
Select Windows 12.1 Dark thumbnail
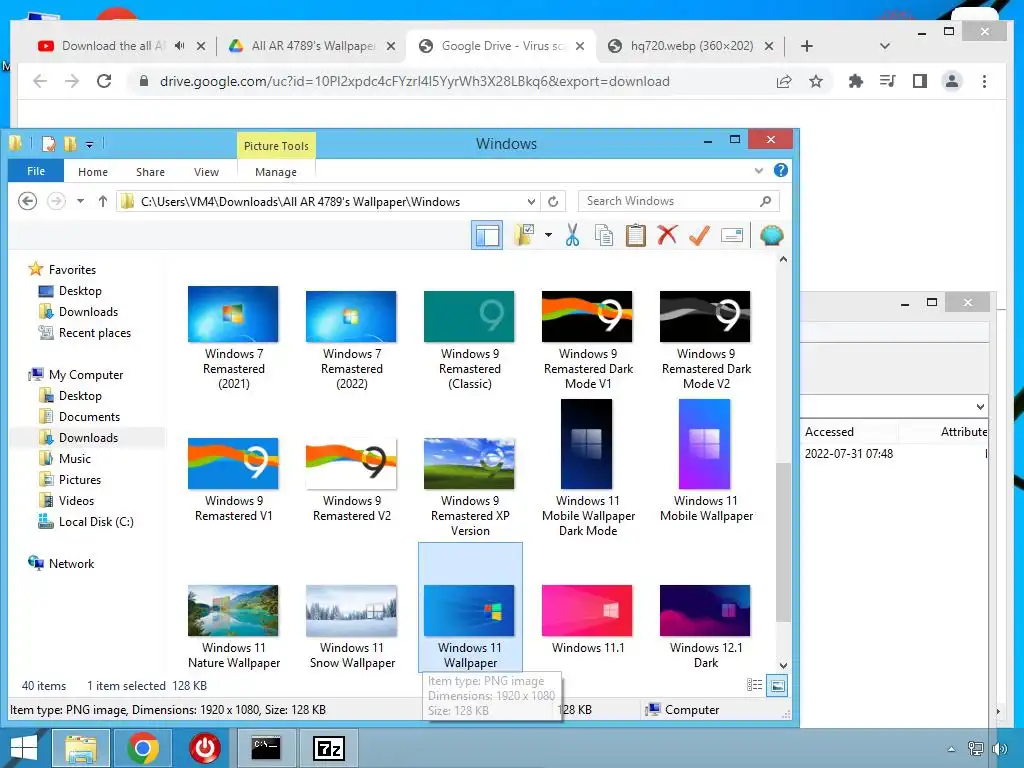(705, 611)
